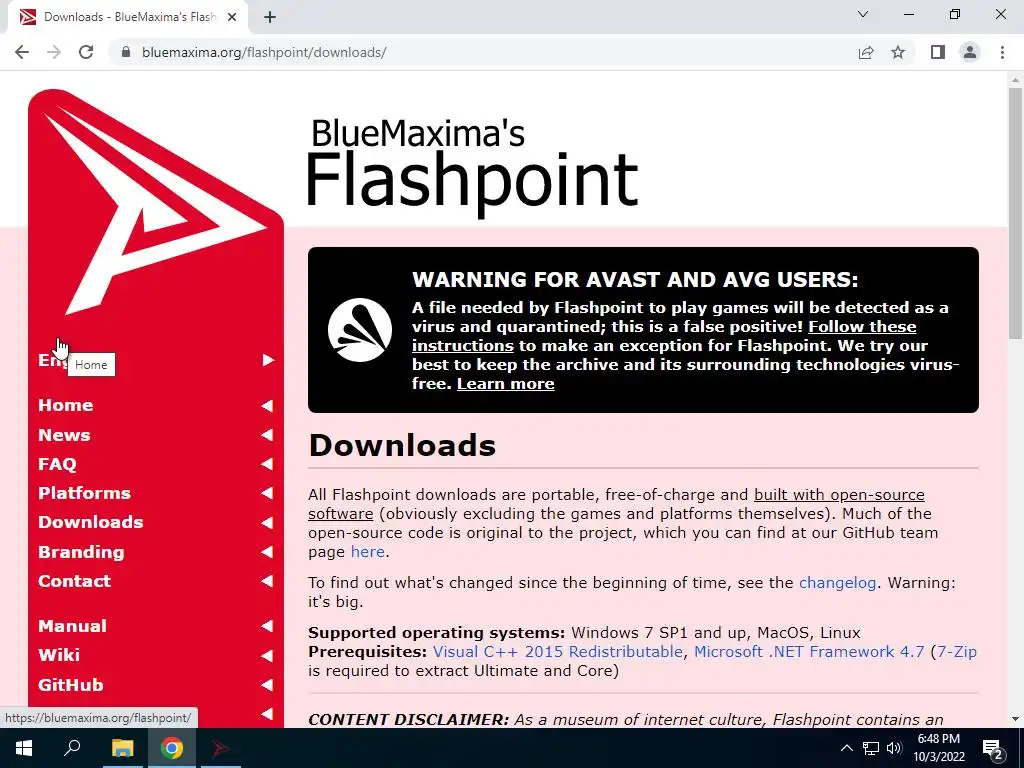Viewport: 1024px width, 768px height.
Task: Reload the page with the refresh icon
Action: pos(86,52)
